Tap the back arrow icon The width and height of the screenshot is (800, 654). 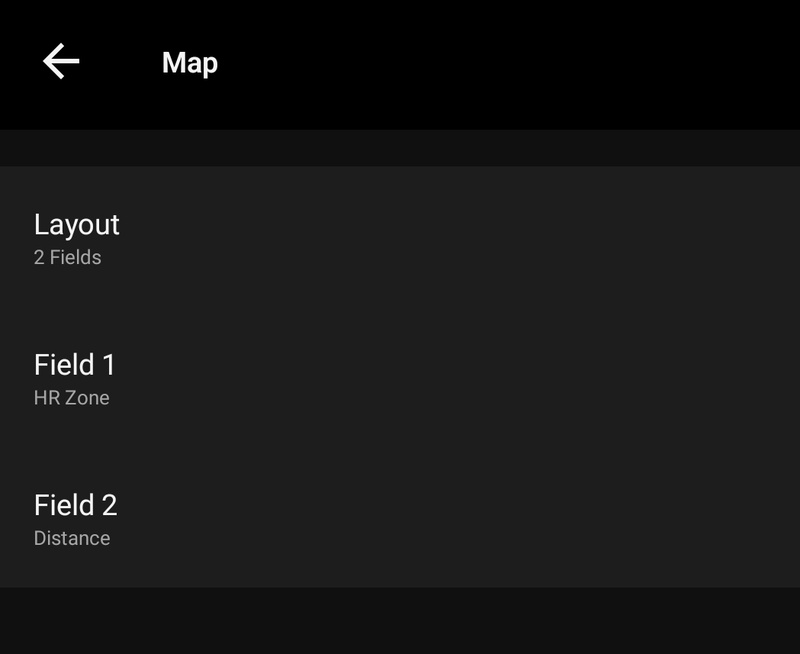pos(61,62)
